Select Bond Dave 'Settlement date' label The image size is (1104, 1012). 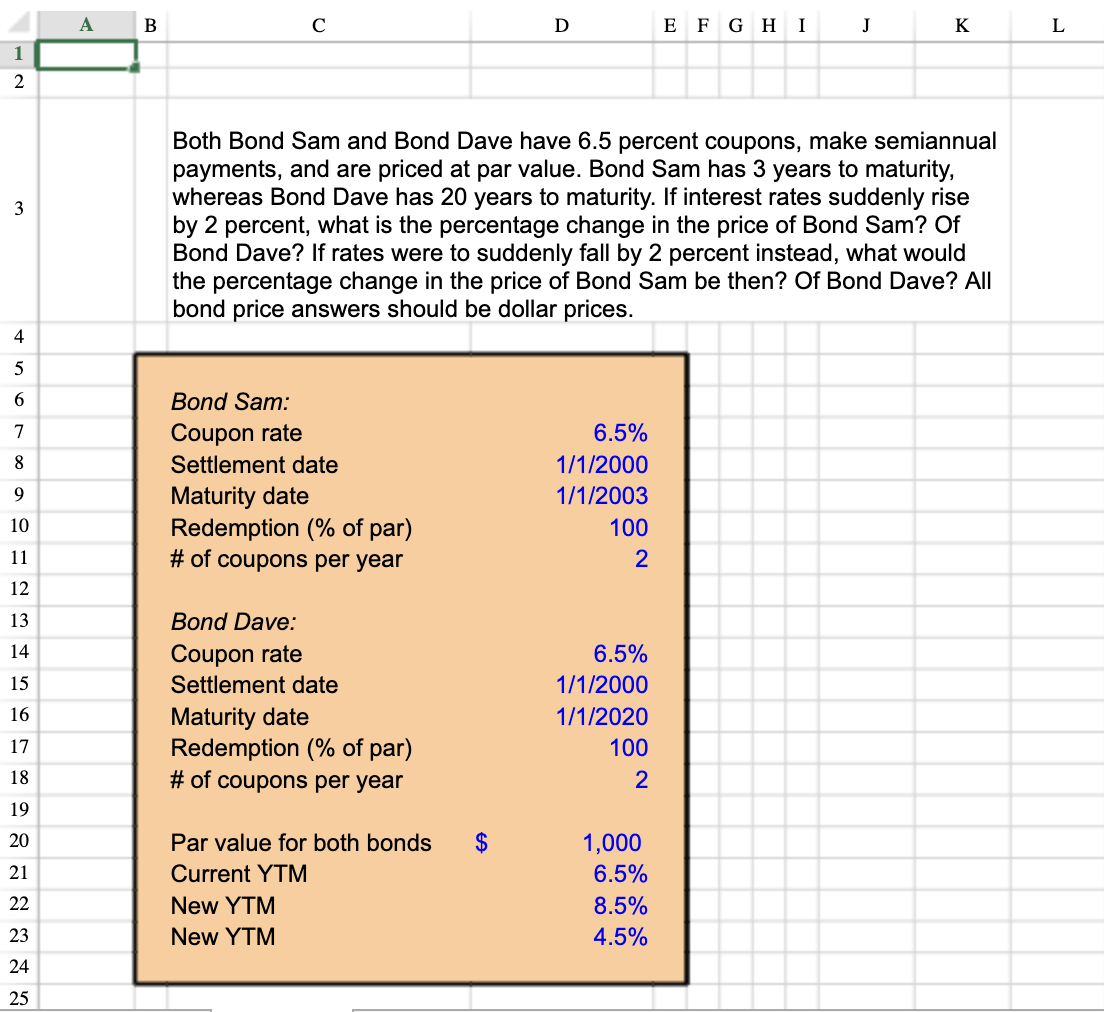coord(254,685)
